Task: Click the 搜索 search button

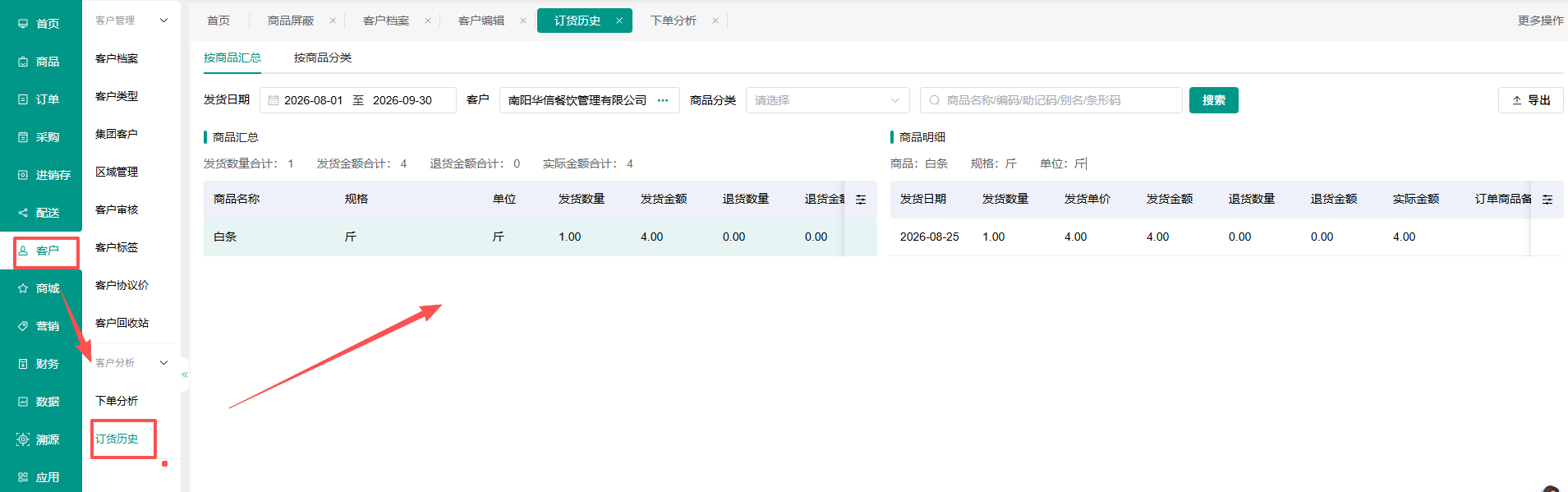Action: pos(1214,100)
